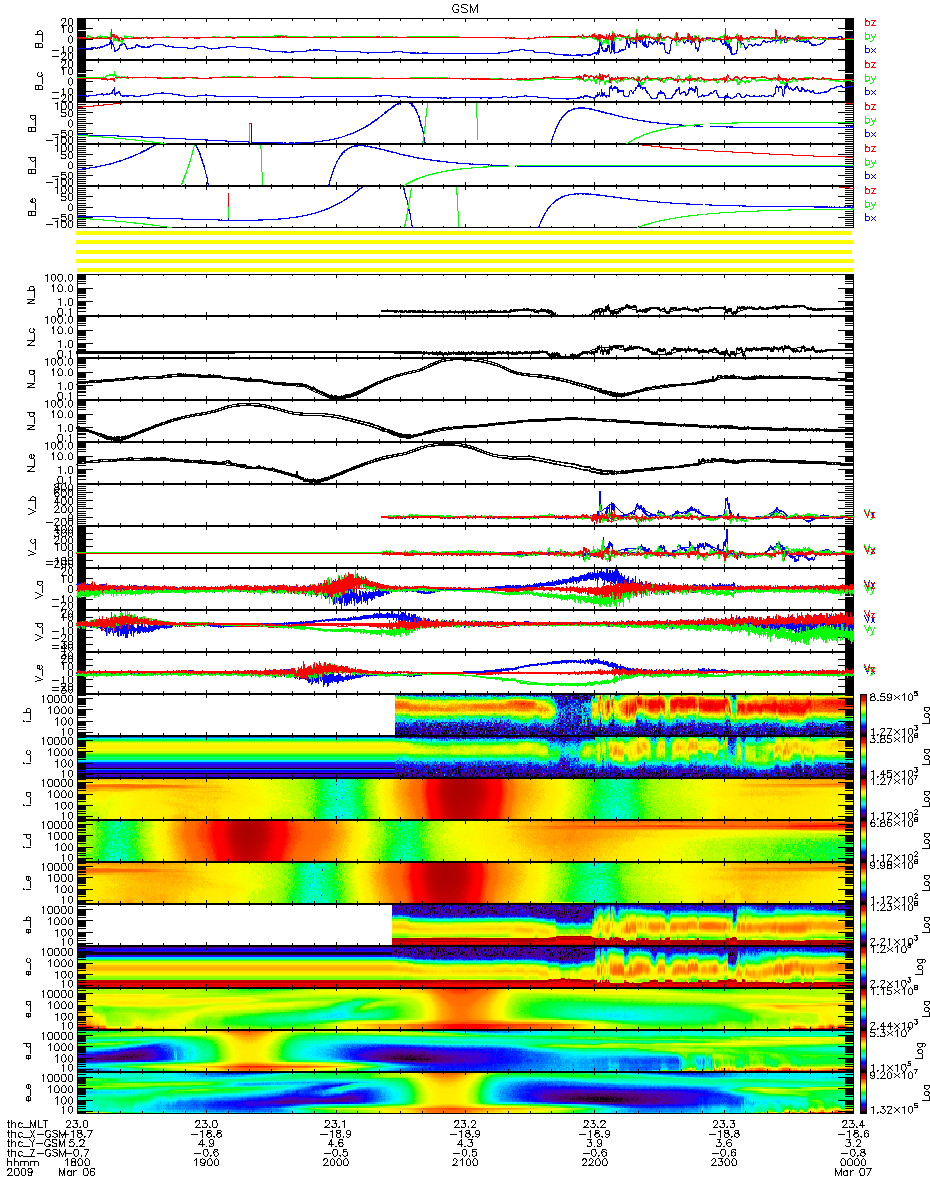Click the yellow striped band between panels
The height and width of the screenshot is (1200, 930).
[x=464, y=250]
